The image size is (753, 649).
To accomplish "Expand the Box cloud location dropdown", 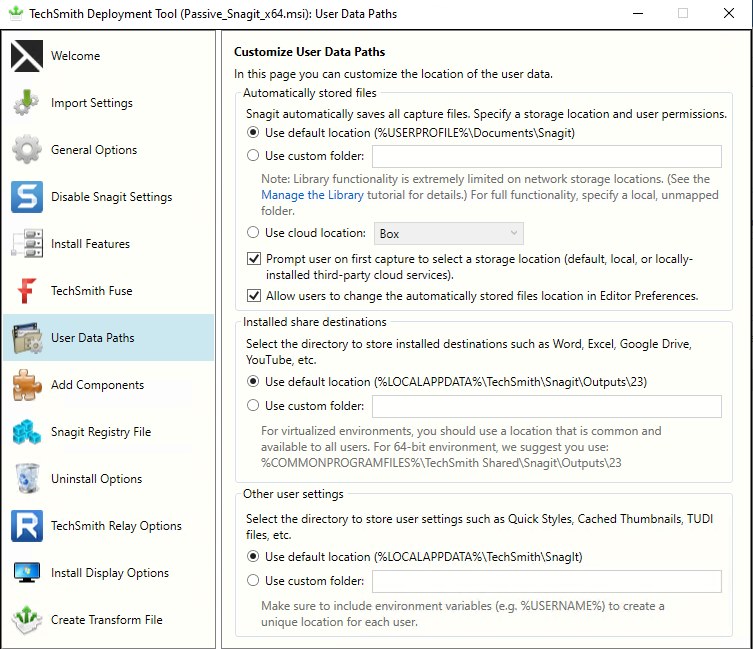I will [448, 233].
